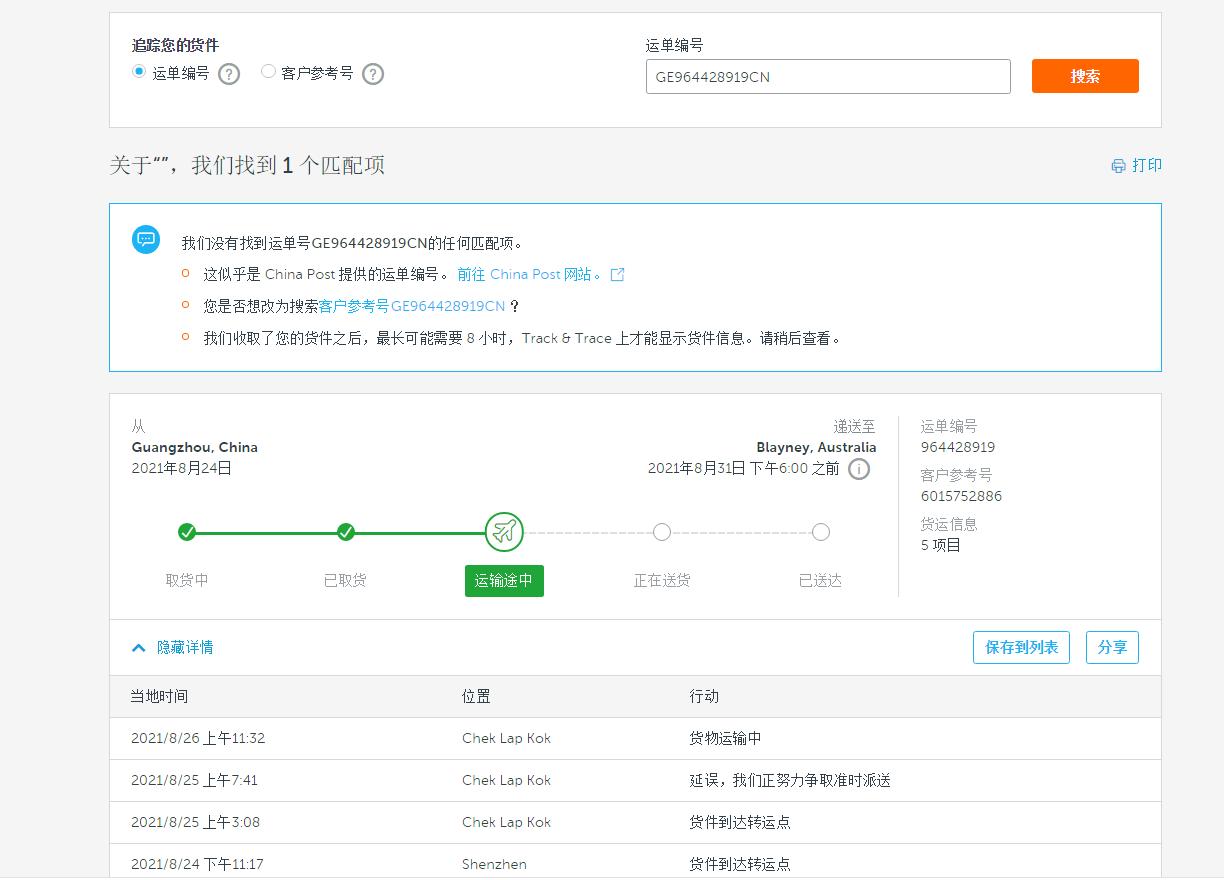Screen dimensions: 1224x880
Task: Click the empty circle above 已送达
Action: [820, 533]
